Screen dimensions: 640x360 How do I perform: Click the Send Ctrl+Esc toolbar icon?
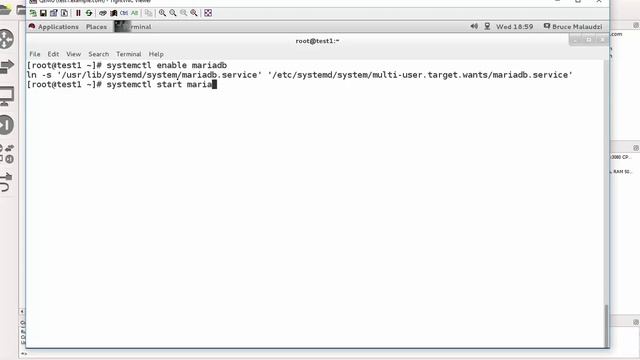(113, 13)
